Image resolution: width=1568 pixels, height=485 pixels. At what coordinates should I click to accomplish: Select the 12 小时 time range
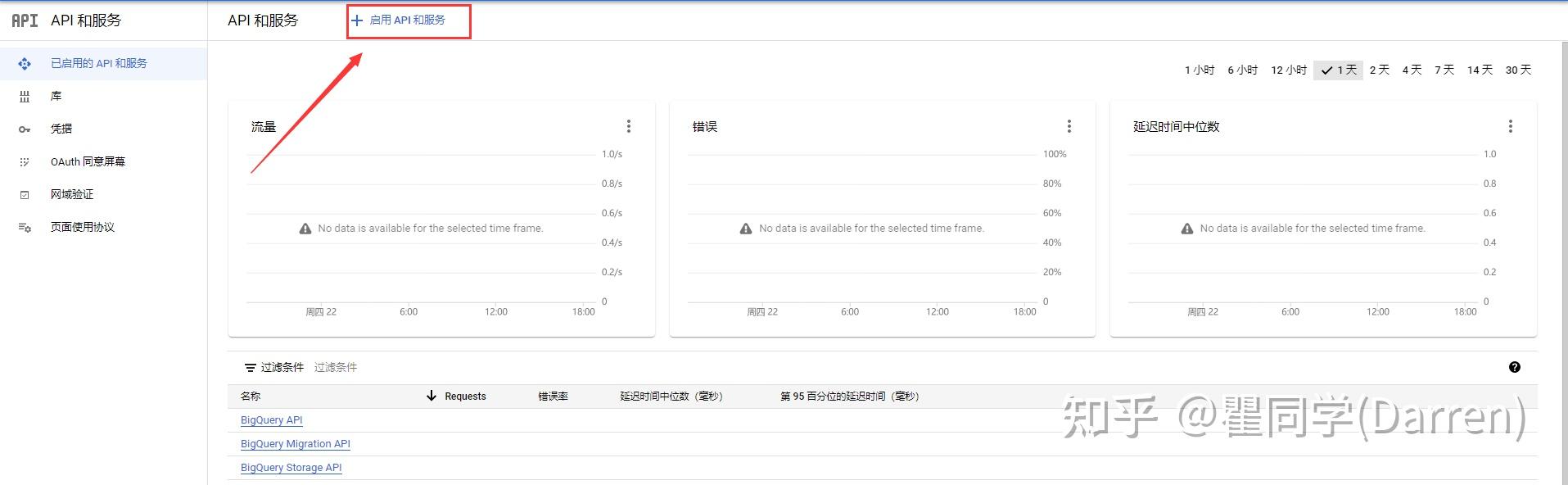tap(1289, 70)
